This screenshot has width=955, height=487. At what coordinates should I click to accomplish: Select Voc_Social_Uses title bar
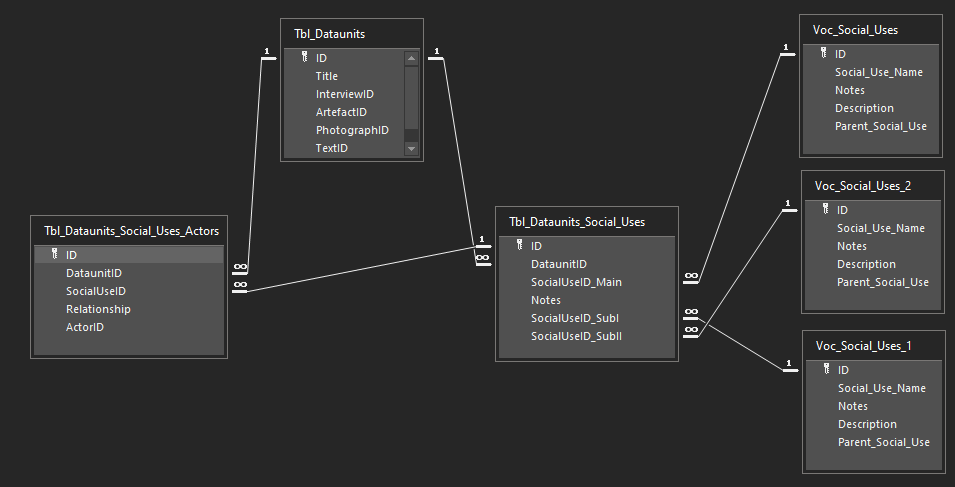pos(871,30)
